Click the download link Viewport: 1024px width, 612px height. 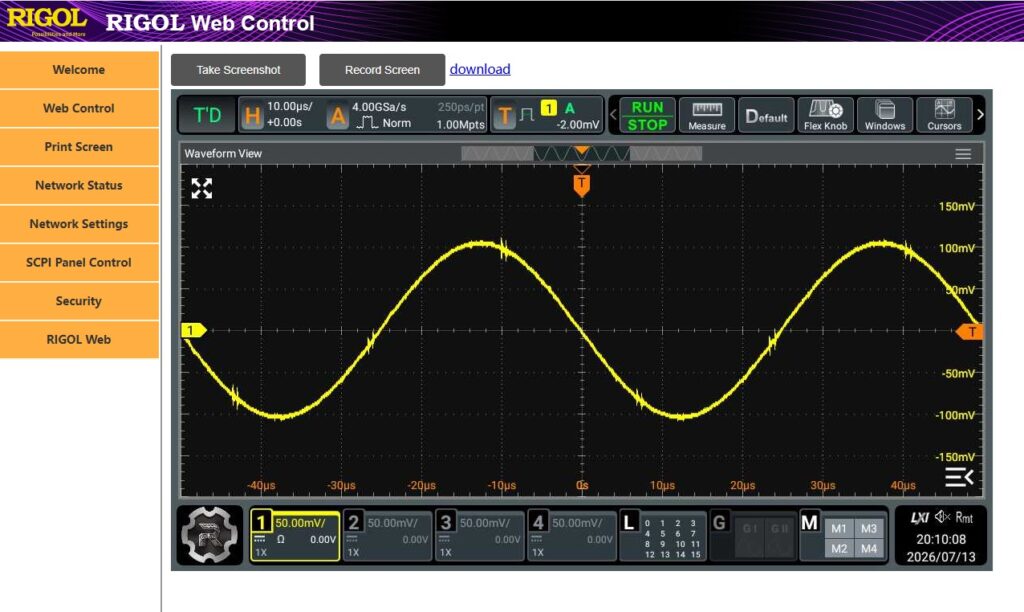coord(480,69)
